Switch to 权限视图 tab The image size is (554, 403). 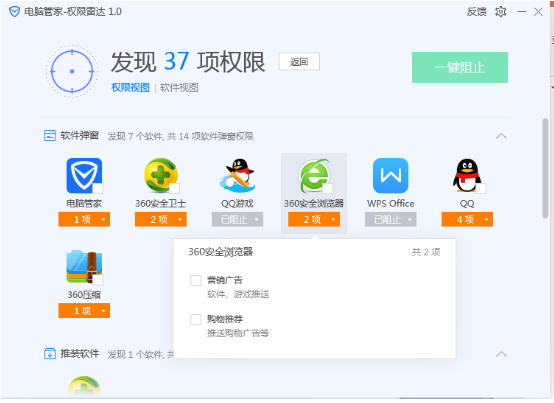(130, 88)
